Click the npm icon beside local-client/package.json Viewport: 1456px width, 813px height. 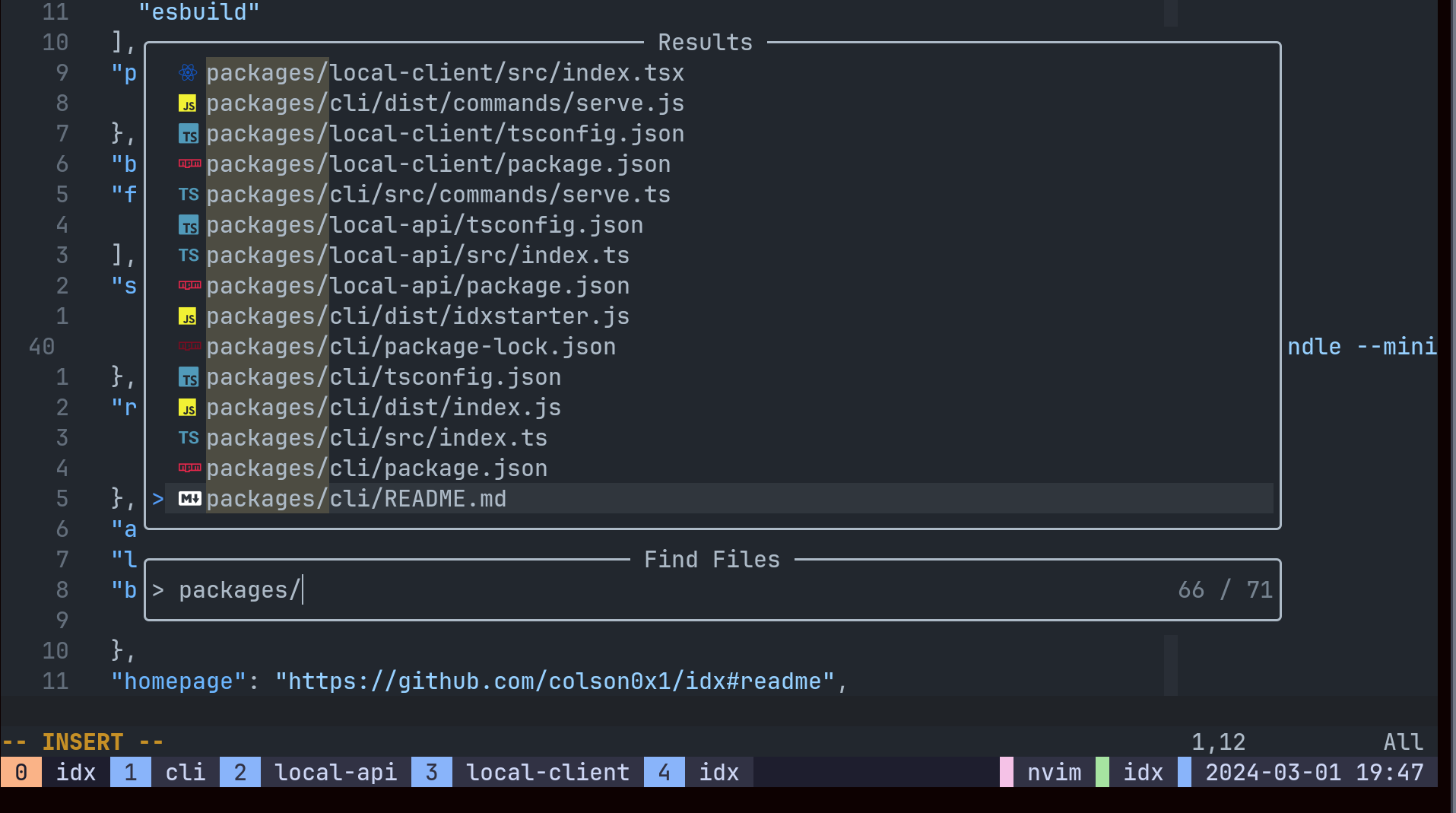189,164
